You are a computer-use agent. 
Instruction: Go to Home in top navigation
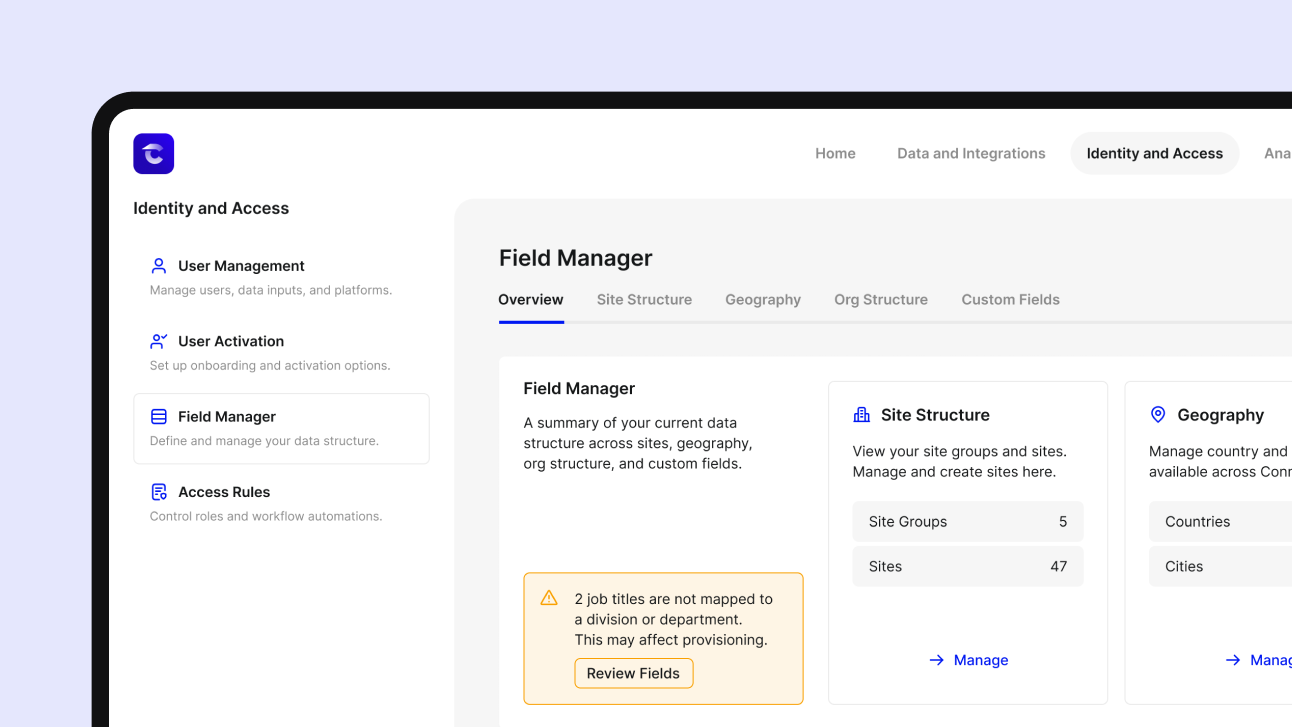click(x=835, y=154)
